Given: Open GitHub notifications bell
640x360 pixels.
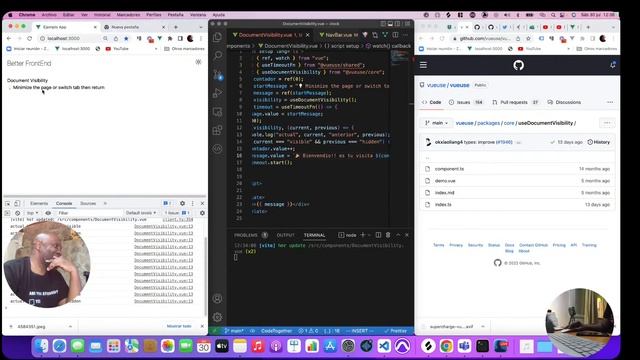Looking at the screenshot, I should (x=613, y=65).
